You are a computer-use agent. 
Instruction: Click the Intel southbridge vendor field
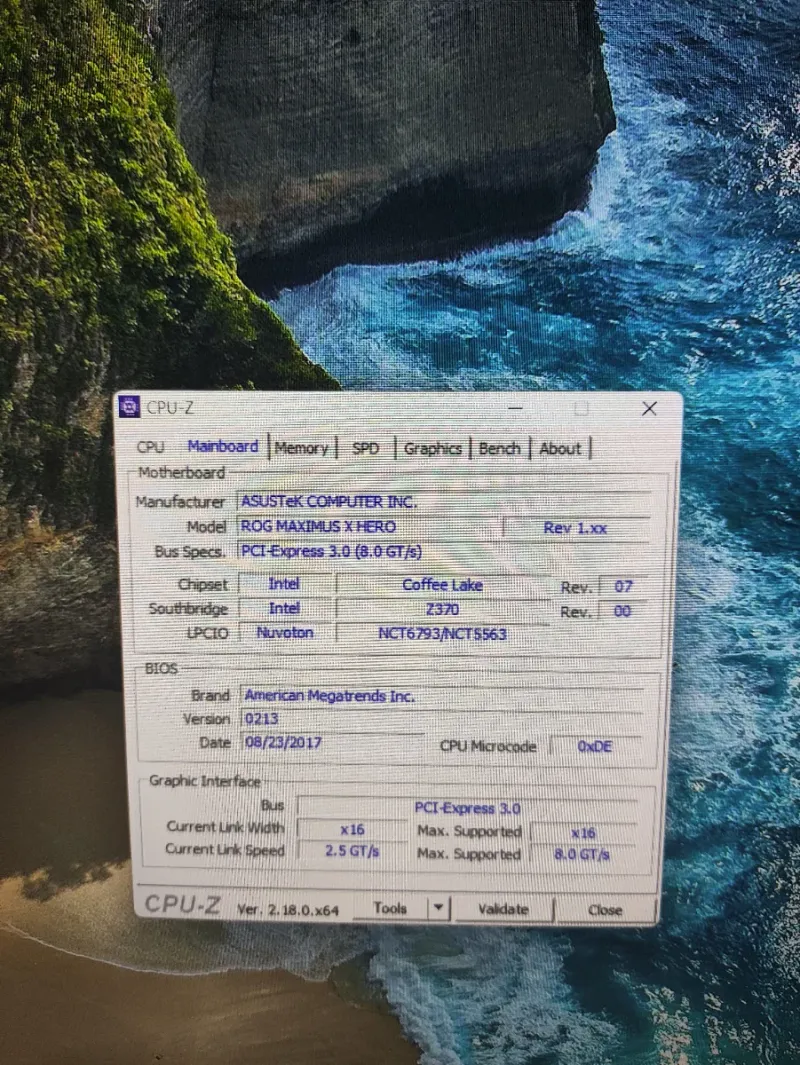pos(285,608)
